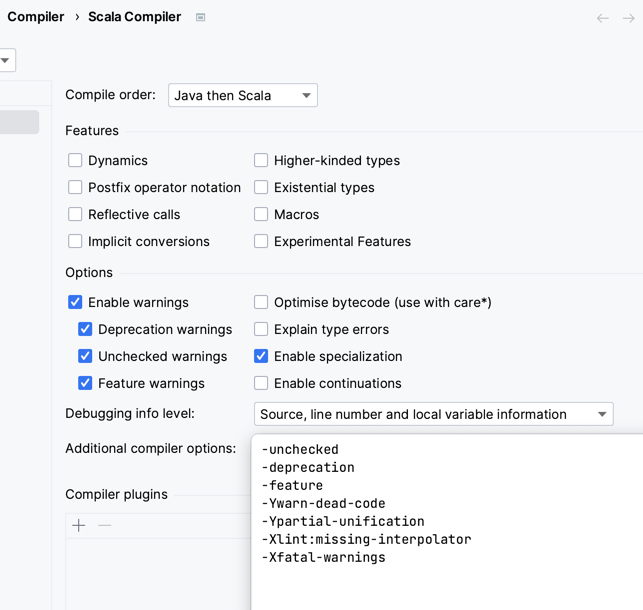Viewport: 643px width, 610px height.
Task: Remove compiler plugin with minus icon
Action: pos(105,525)
